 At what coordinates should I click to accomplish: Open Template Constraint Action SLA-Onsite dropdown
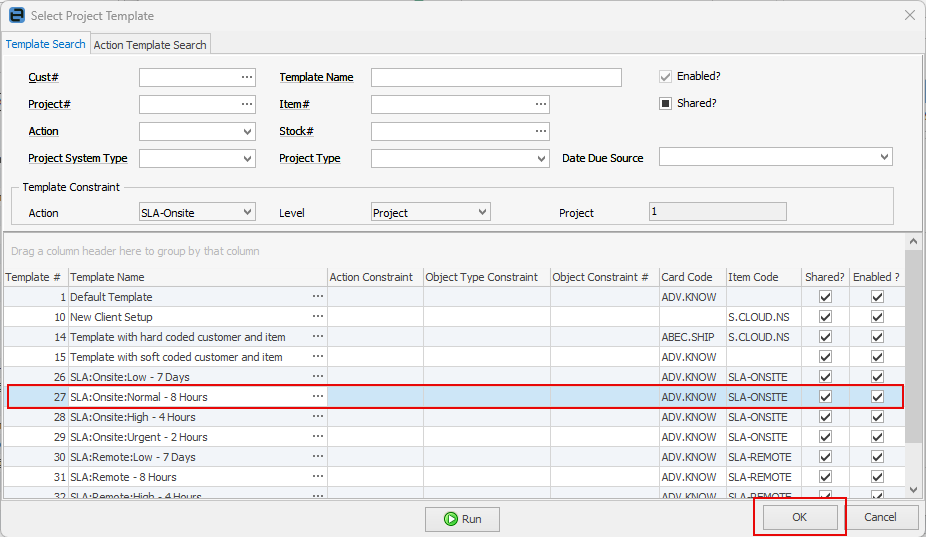[247, 212]
